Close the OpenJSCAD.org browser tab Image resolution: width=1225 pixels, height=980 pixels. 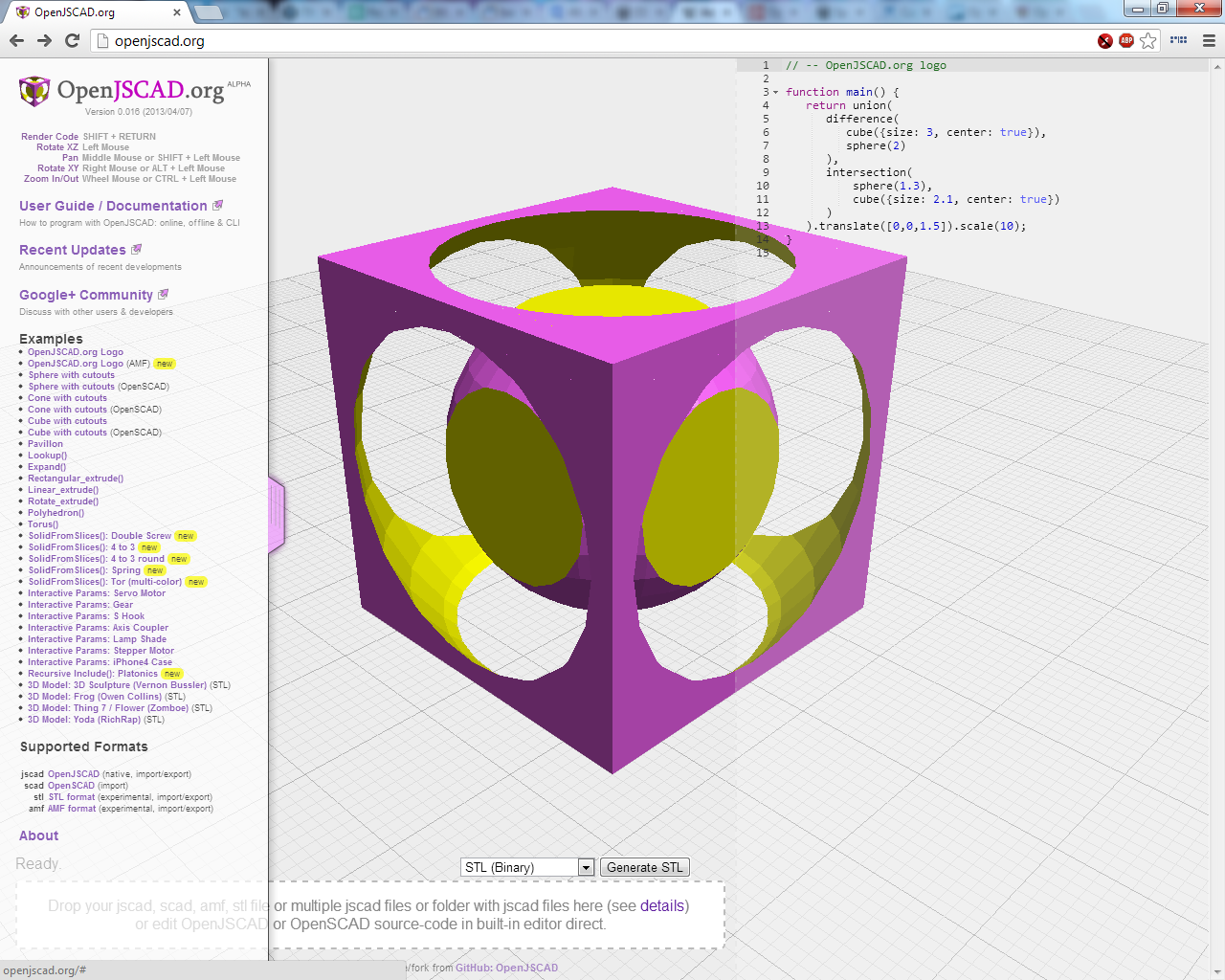pyautogui.click(x=177, y=12)
